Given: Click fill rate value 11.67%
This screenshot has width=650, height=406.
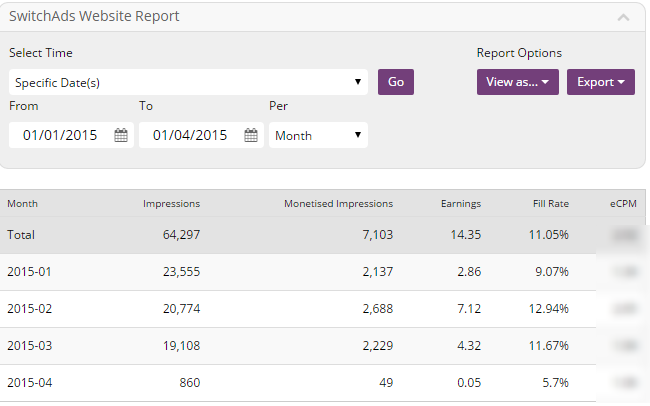Looking at the screenshot, I should tap(548, 345).
